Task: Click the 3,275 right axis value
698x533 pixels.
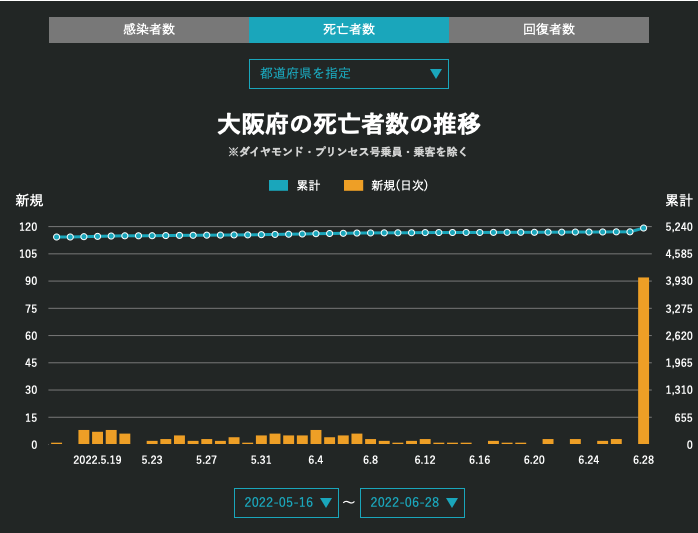Action: tap(679, 309)
